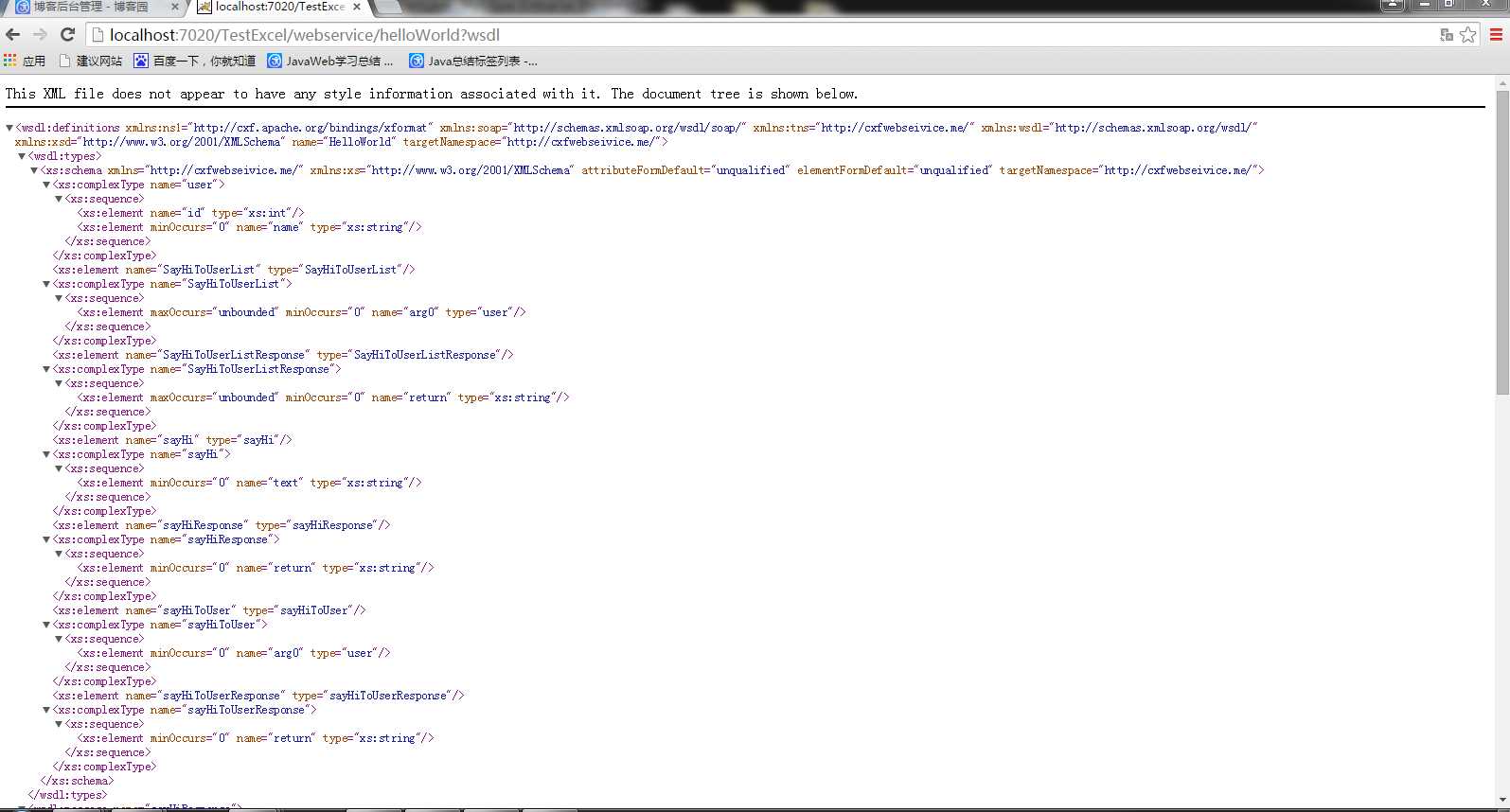The height and width of the screenshot is (812, 1510).
Task: Click the page info icon before the URL
Action: tap(97, 35)
